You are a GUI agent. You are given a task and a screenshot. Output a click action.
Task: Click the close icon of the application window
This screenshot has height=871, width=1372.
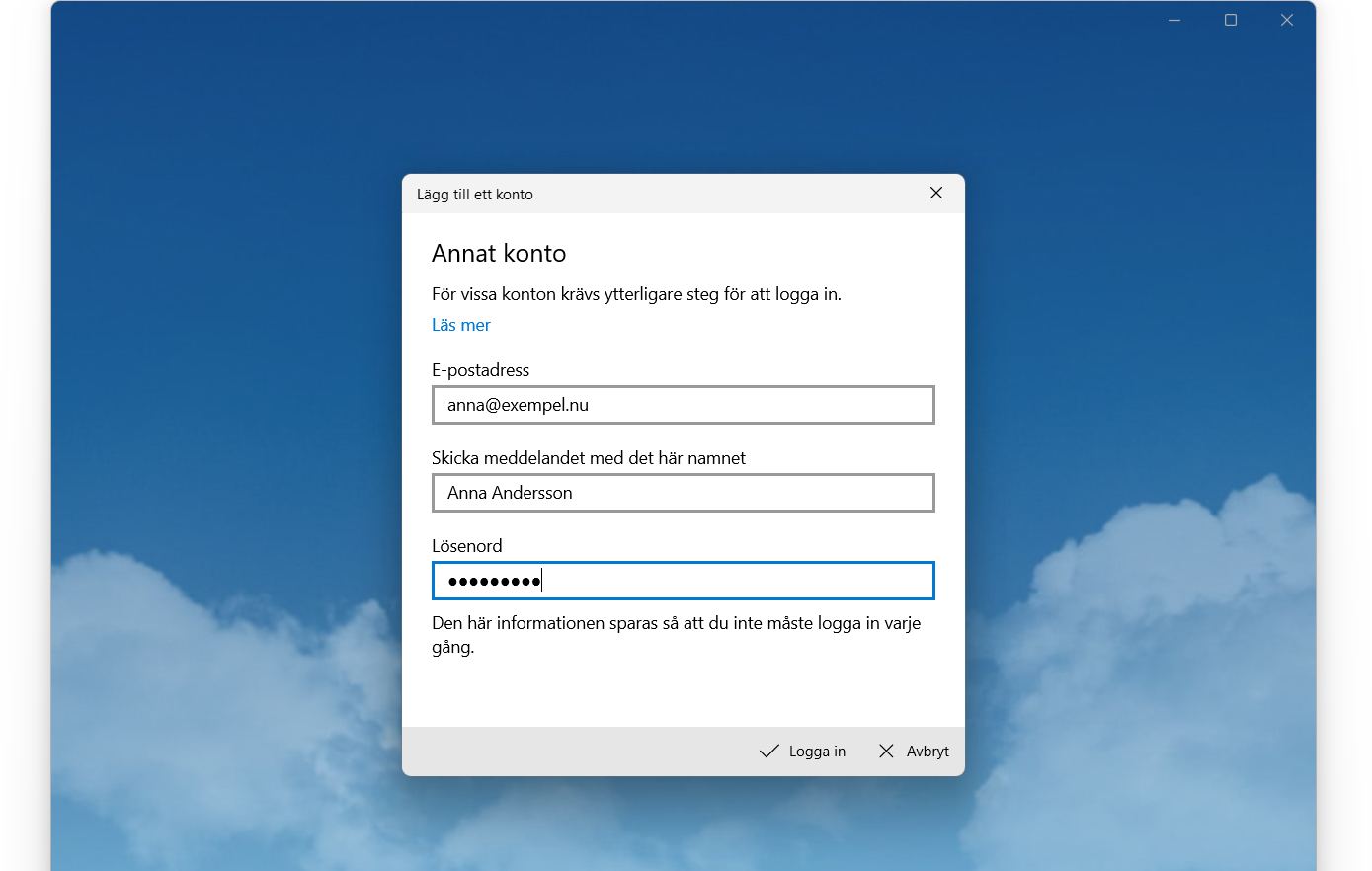click(1286, 19)
